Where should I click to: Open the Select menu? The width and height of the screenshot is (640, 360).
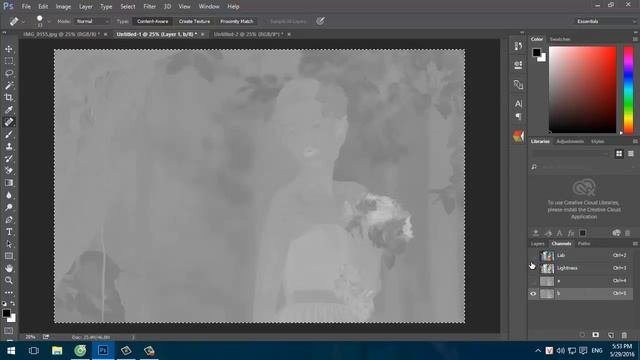127,7
